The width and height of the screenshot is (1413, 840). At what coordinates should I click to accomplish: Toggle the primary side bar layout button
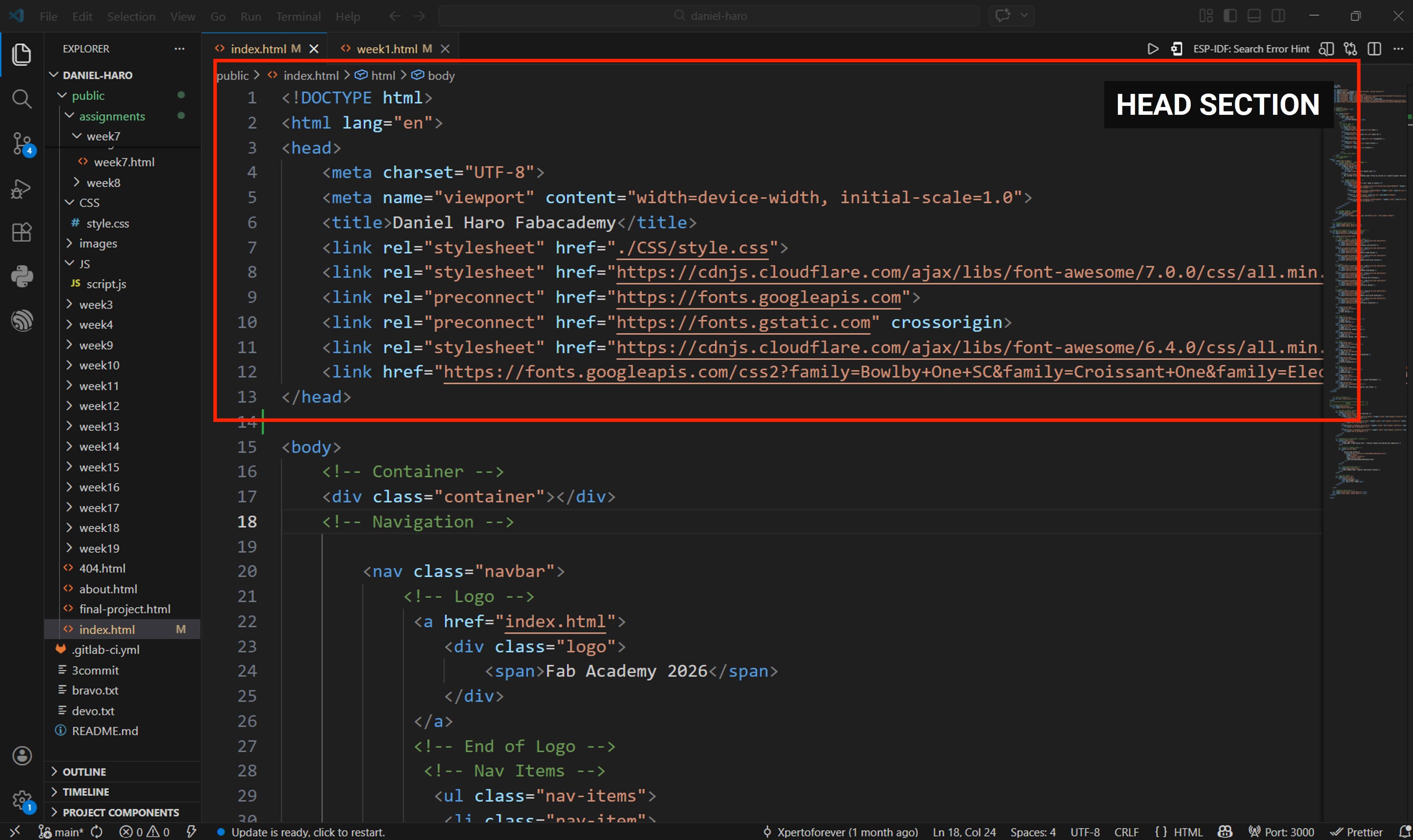pos(1229,16)
